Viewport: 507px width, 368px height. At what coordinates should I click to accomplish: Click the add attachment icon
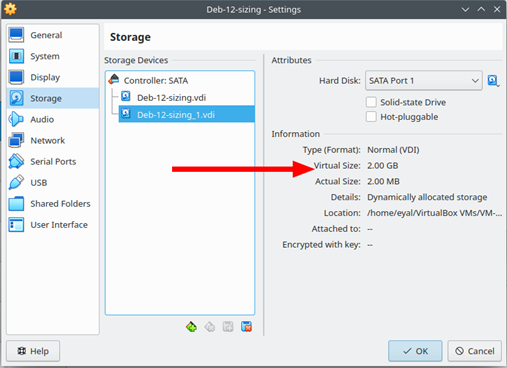228,327
